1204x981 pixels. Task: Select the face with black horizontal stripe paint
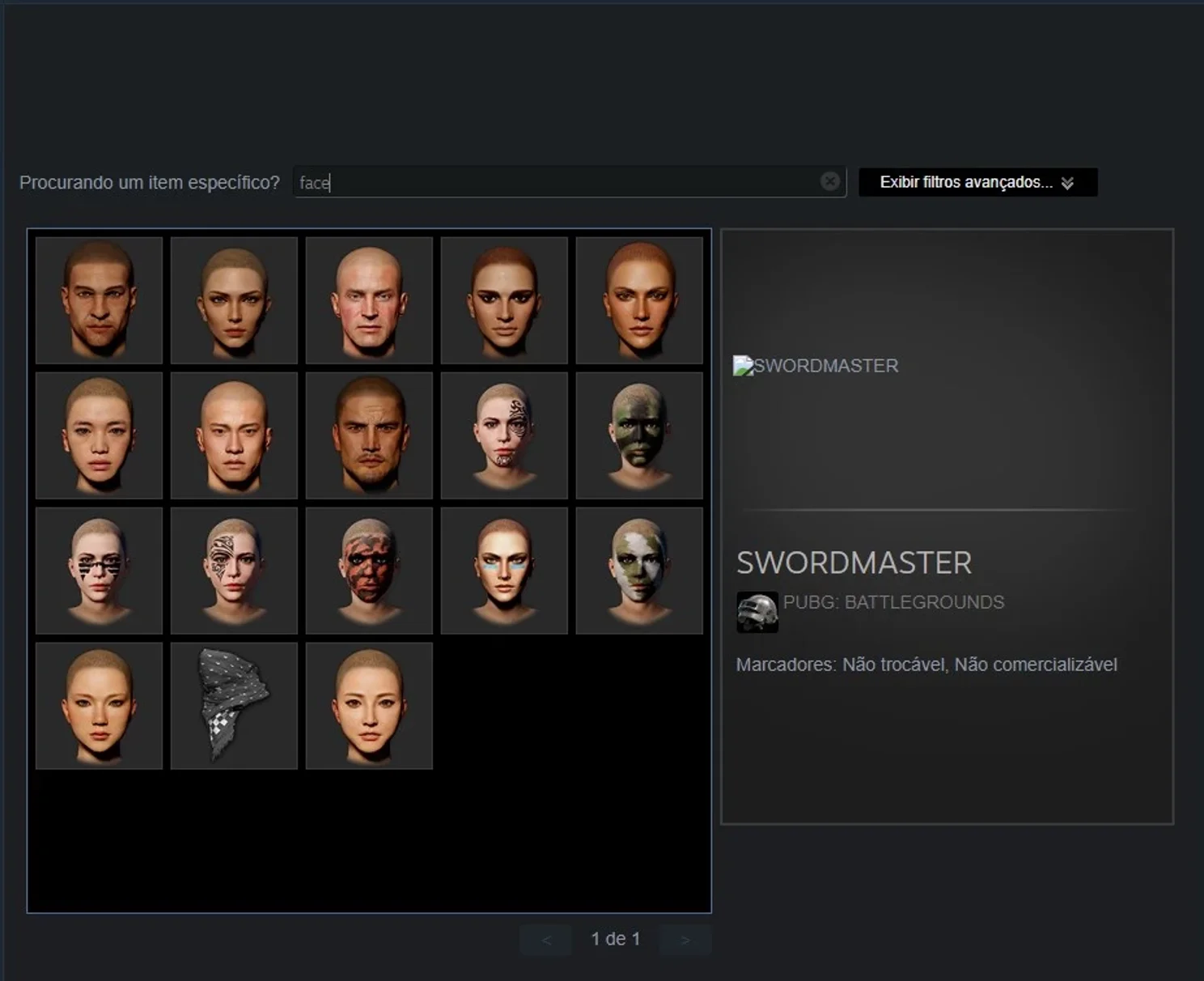(99, 571)
